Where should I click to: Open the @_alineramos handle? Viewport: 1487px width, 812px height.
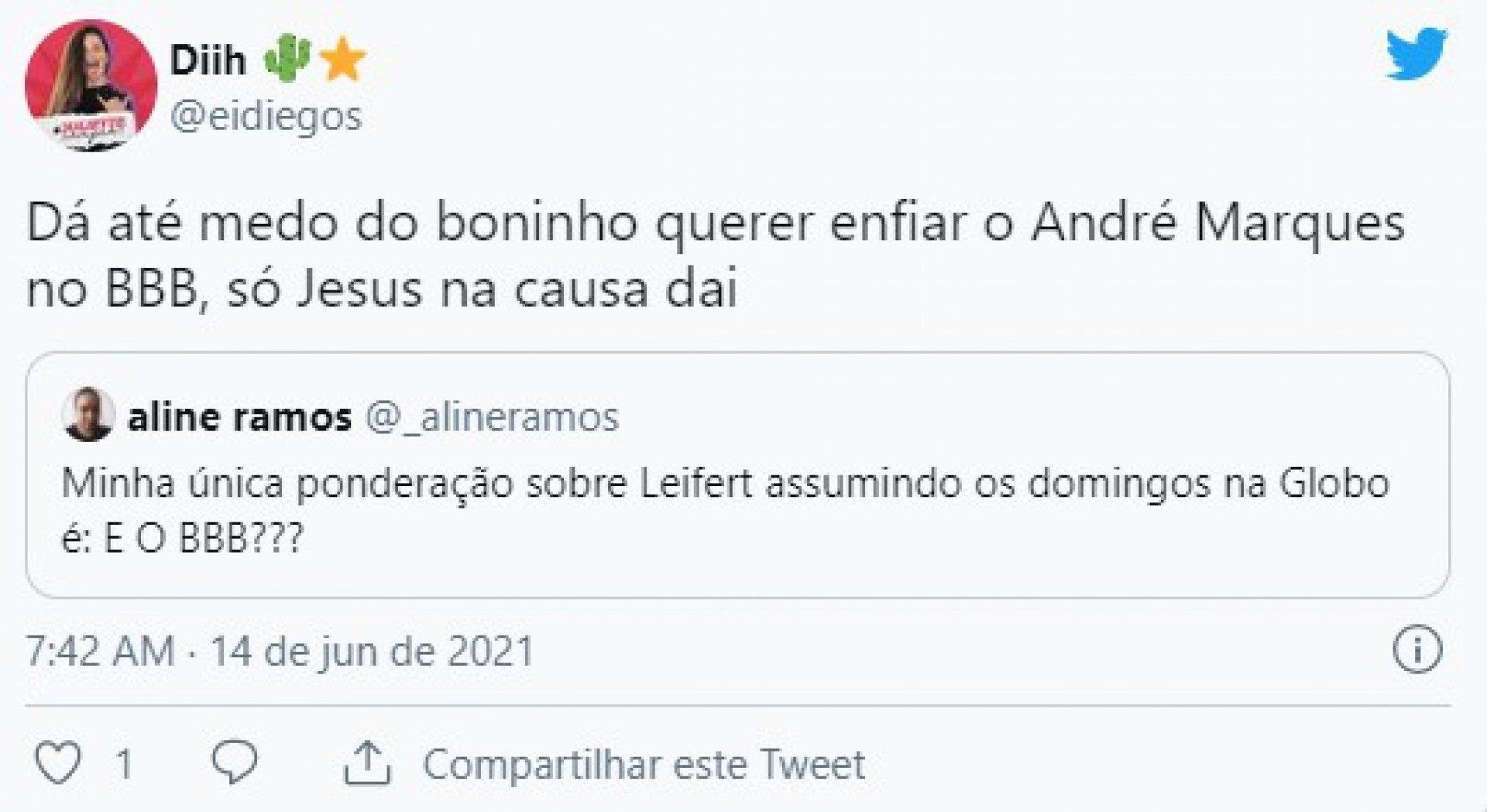point(492,417)
